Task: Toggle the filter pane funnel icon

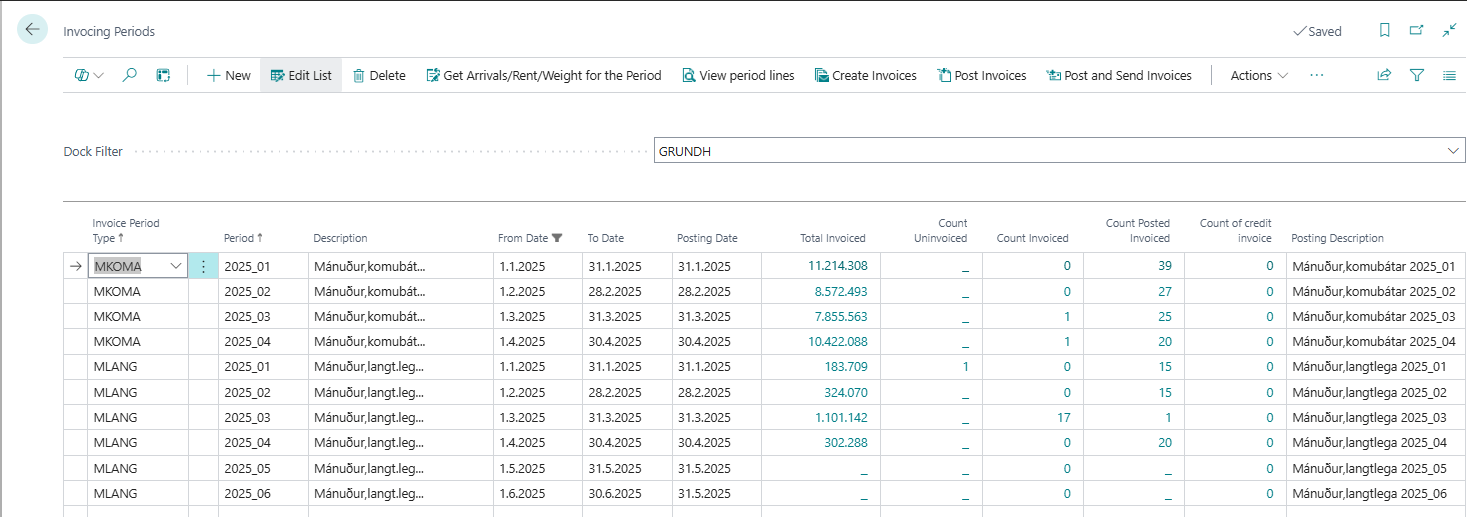Action: tap(1416, 75)
